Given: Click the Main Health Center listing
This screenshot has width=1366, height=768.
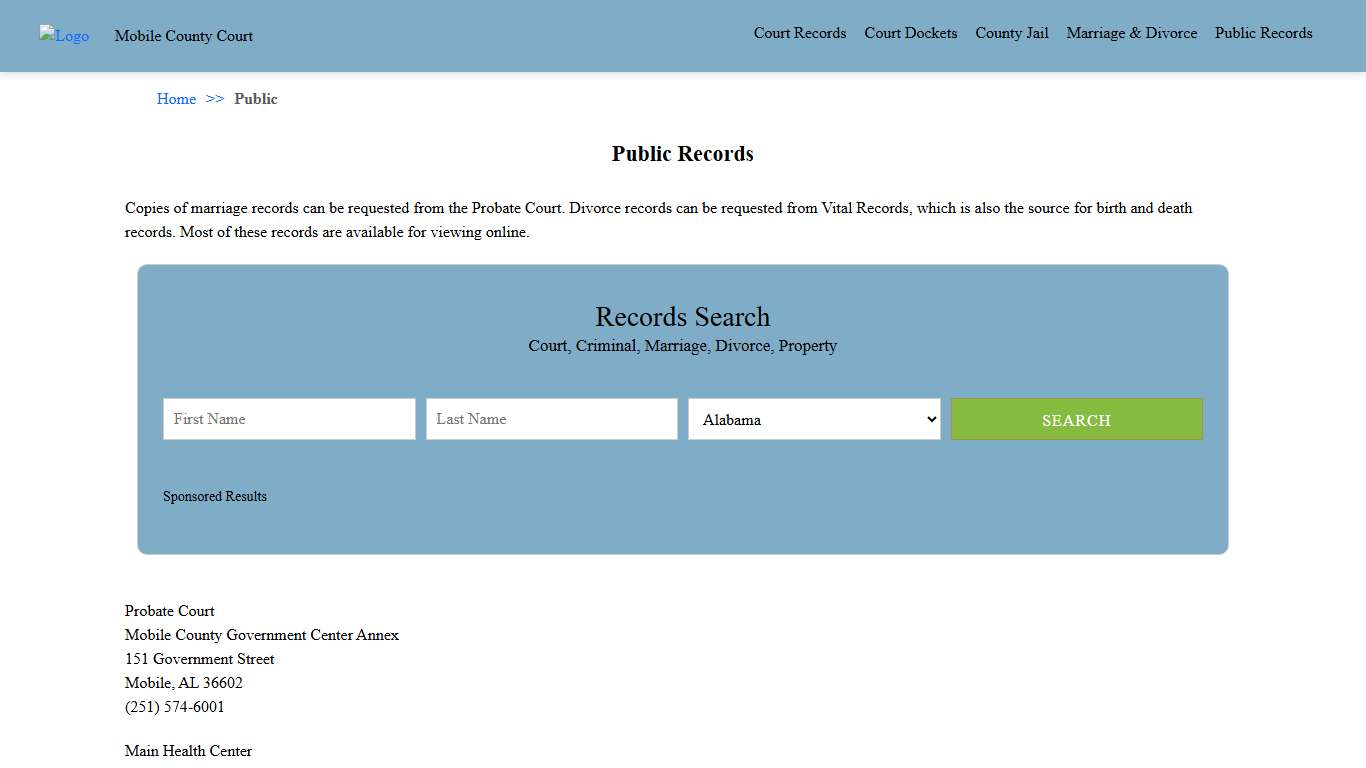Looking at the screenshot, I should [188, 751].
